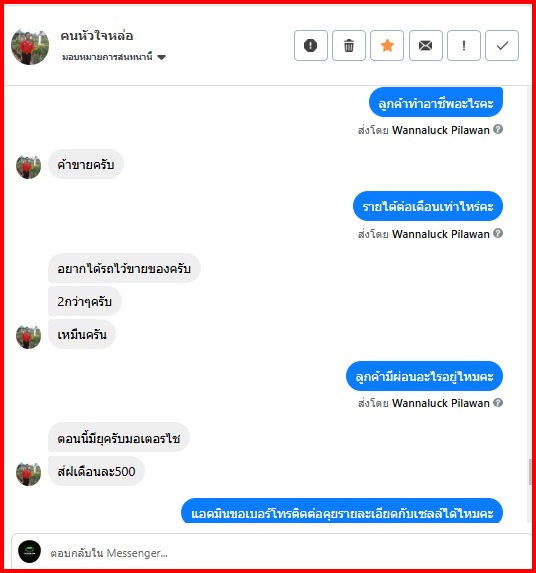Viewport: 536px width, 573px height.
Task: Click the customer avatar beside the เหมื่นครัน message
Action: 28,336
